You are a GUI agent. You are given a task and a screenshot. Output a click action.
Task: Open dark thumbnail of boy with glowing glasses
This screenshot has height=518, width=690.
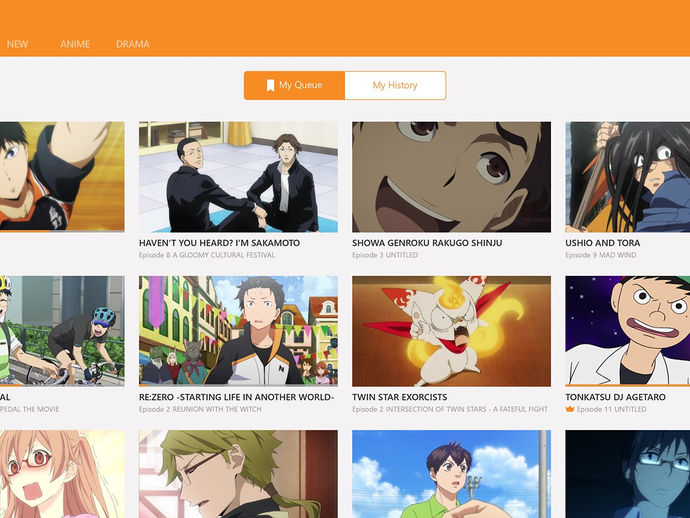pos(628,474)
